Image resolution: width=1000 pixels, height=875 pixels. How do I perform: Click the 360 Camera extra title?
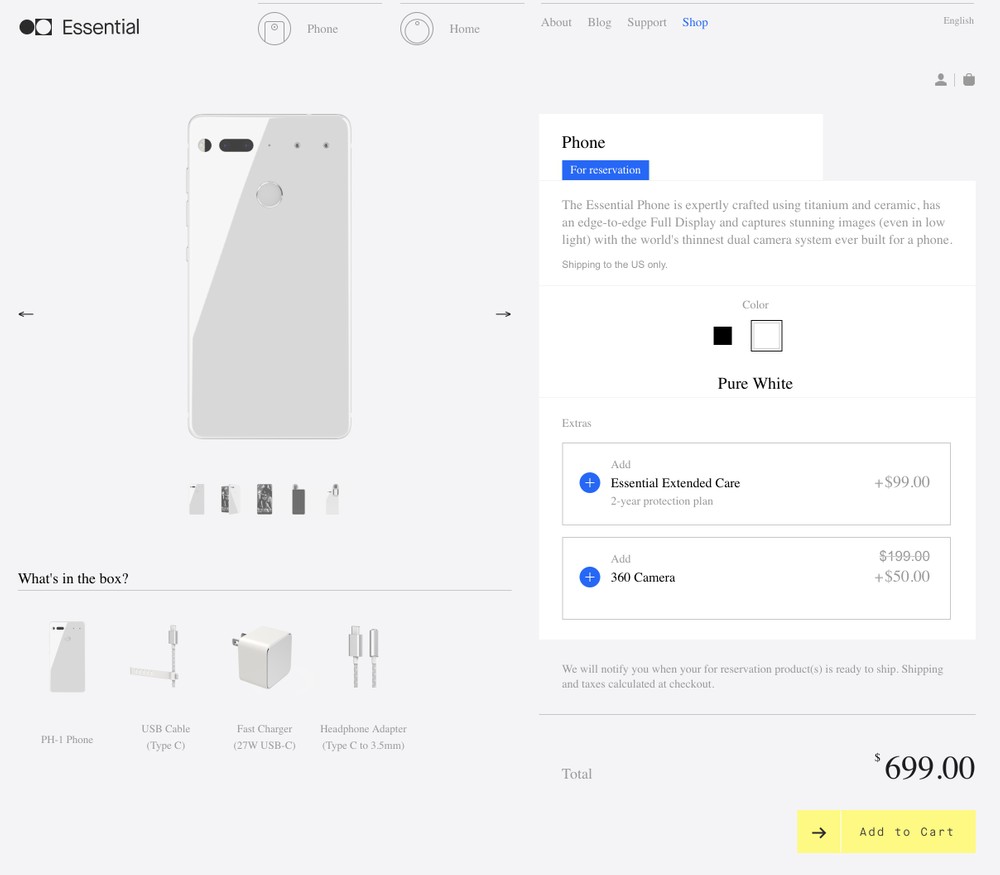point(643,577)
